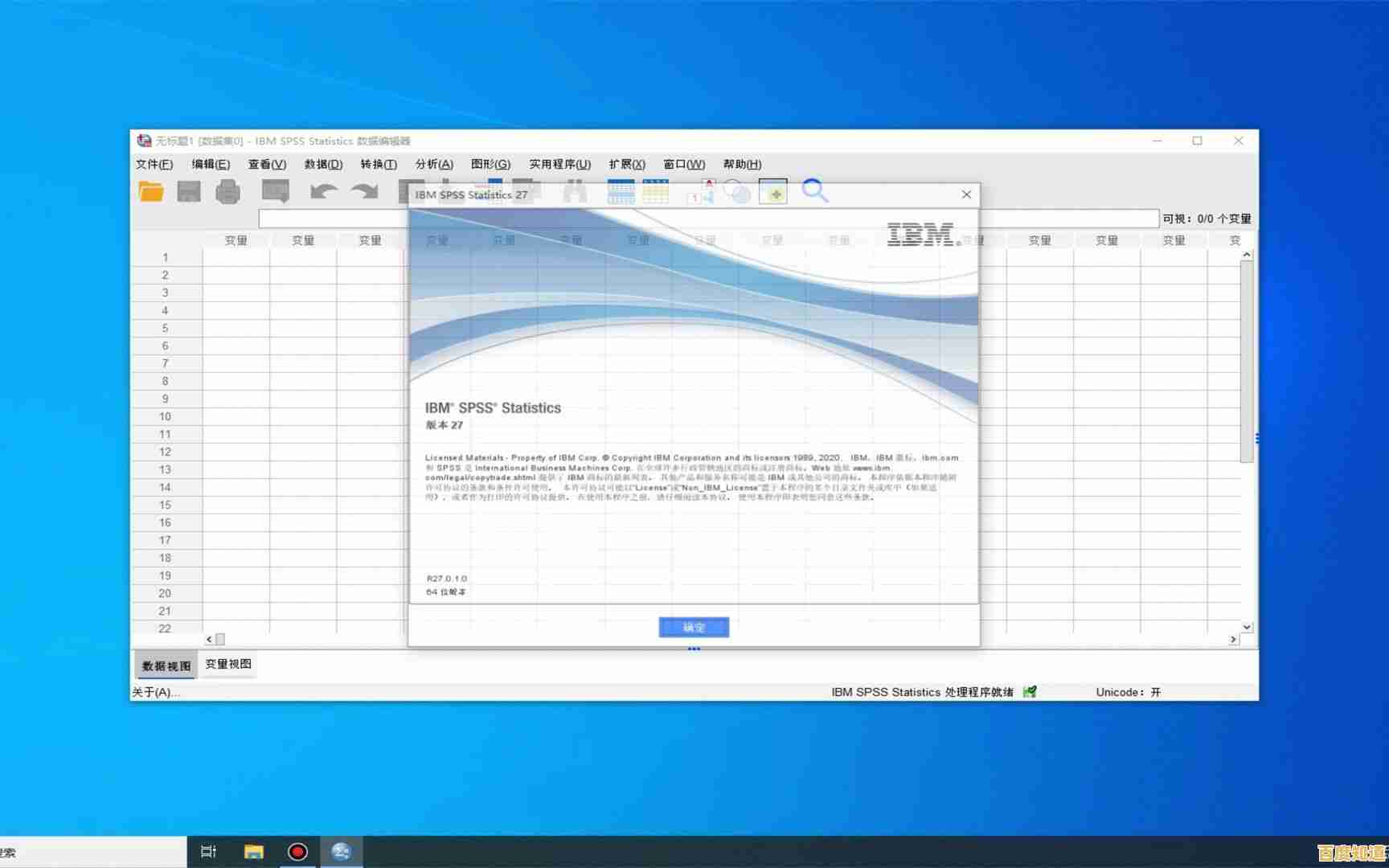Toggle value labels display in the toolbar
Screen dimensions: 1389x868
point(701,193)
